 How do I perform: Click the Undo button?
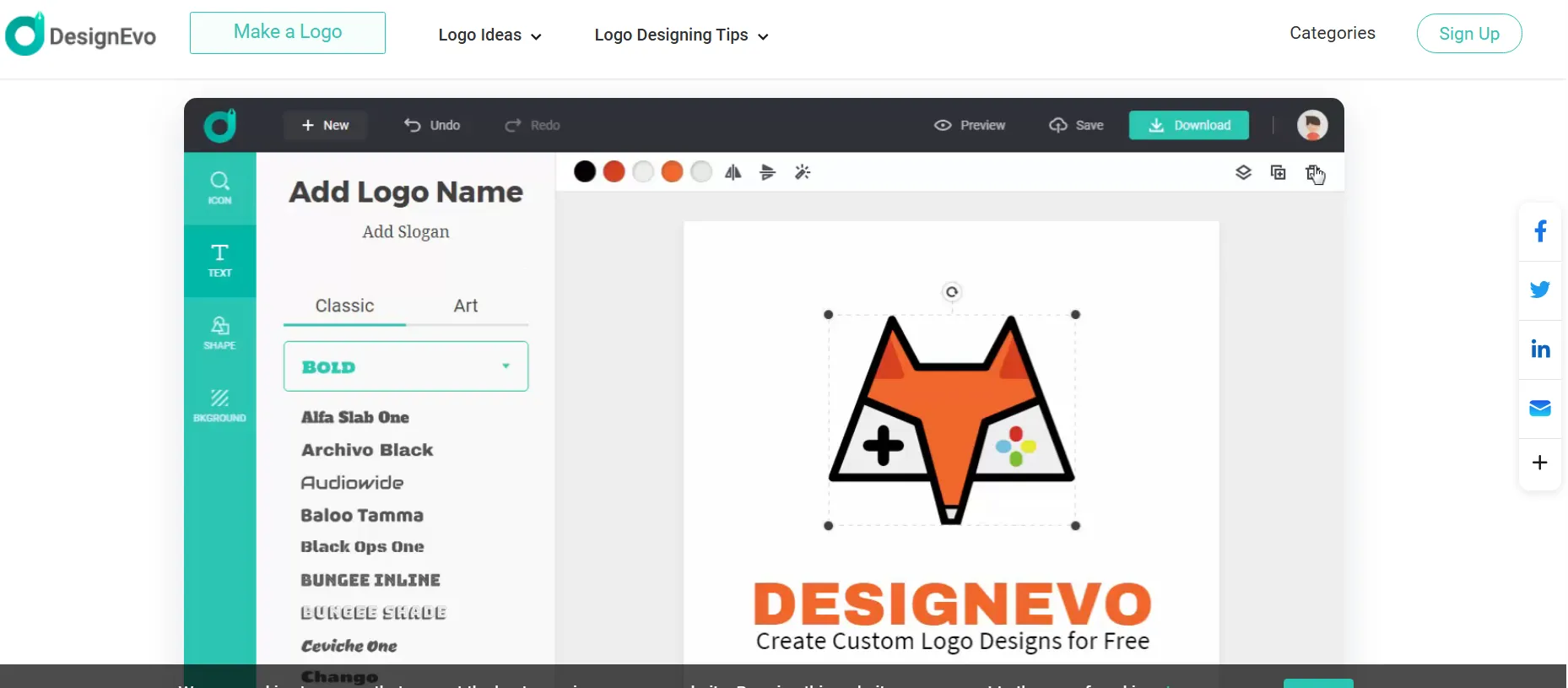(x=432, y=125)
